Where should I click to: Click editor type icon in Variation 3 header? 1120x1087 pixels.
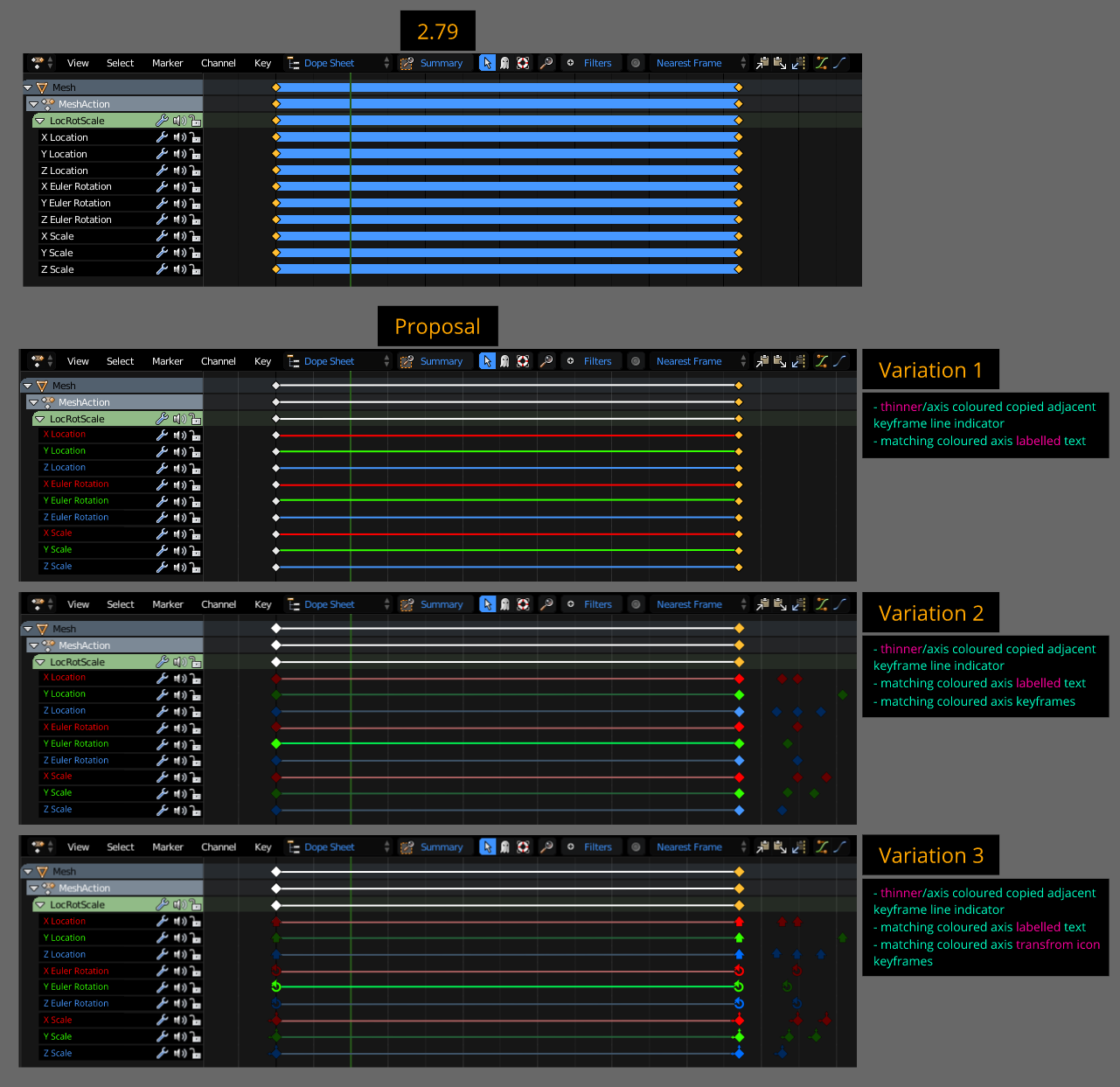click(x=41, y=847)
